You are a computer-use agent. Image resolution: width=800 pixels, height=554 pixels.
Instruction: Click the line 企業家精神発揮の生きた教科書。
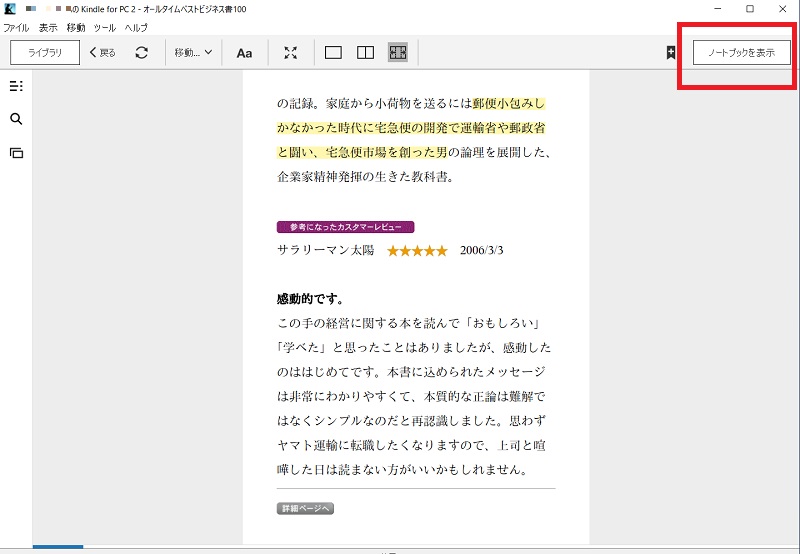coord(365,177)
